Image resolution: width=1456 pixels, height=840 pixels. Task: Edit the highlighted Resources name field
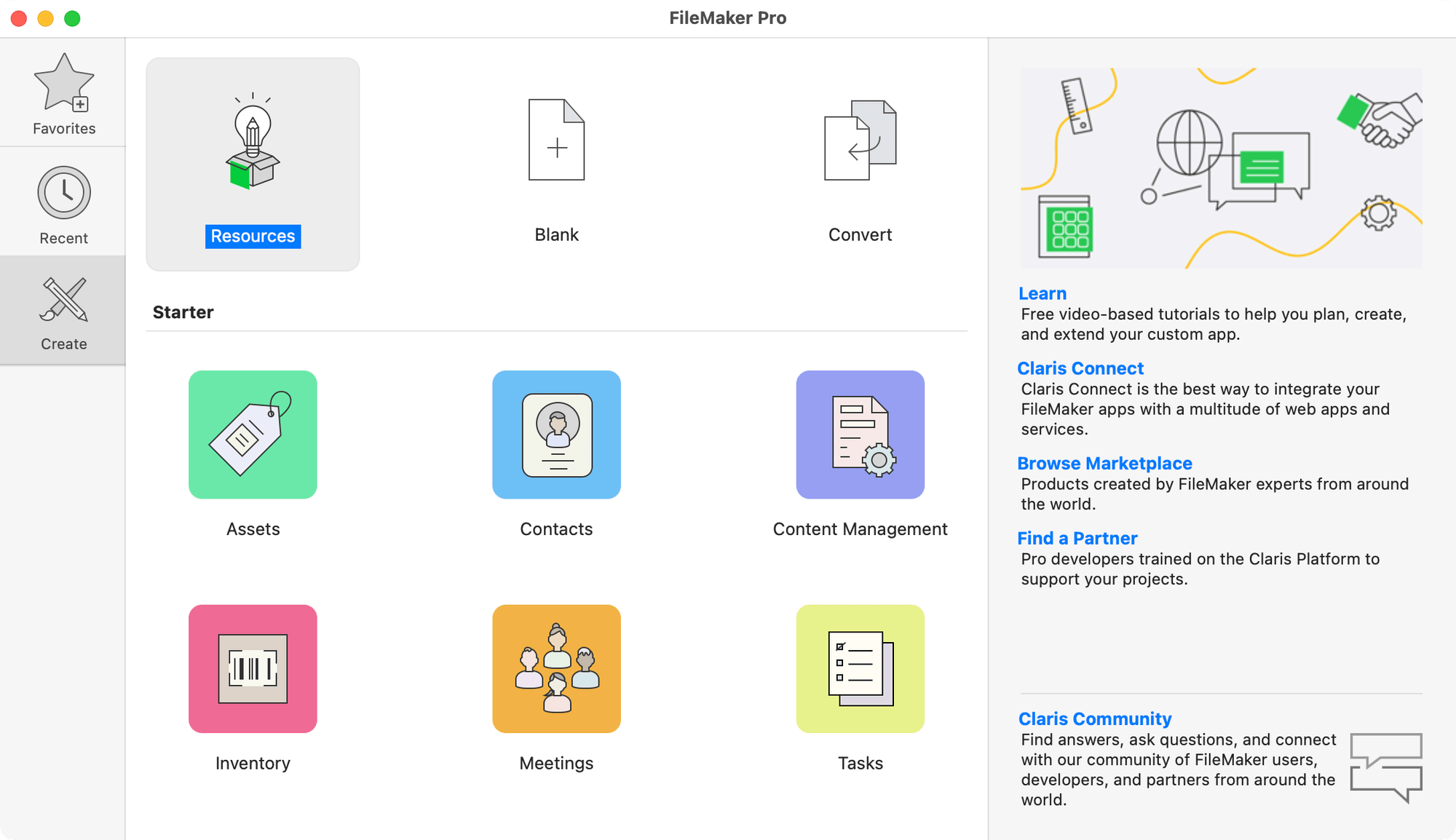(253, 236)
